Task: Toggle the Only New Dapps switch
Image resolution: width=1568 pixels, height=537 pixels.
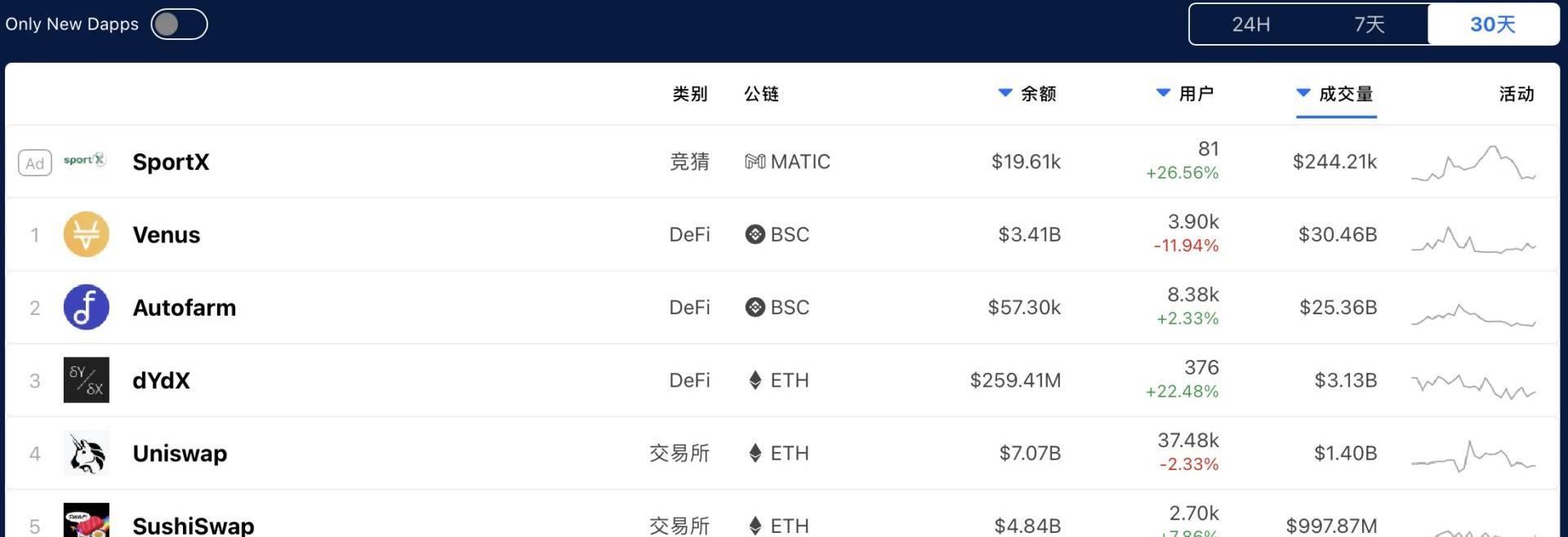Action: (179, 24)
